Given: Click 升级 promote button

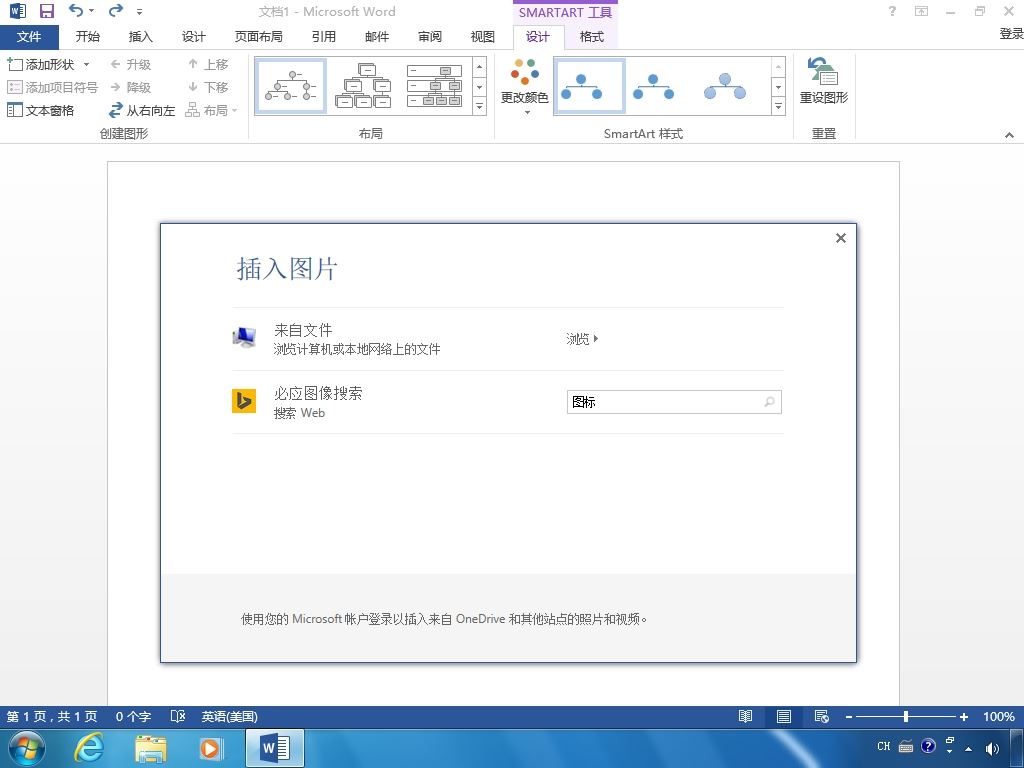Looking at the screenshot, I should (x=131, y=64).
